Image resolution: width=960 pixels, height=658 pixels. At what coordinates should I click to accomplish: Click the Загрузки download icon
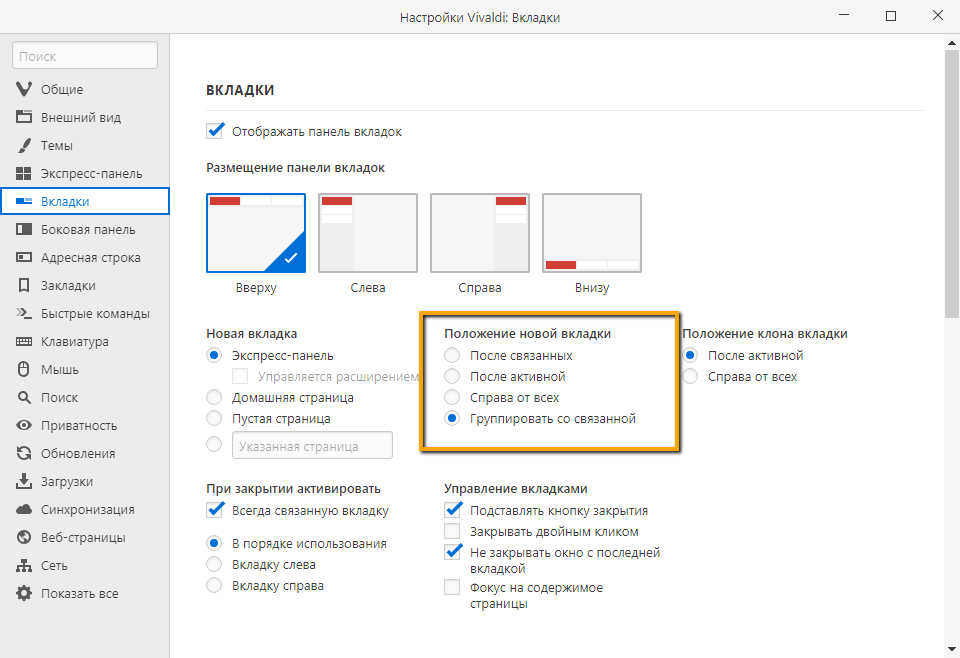tap(24, 481)
